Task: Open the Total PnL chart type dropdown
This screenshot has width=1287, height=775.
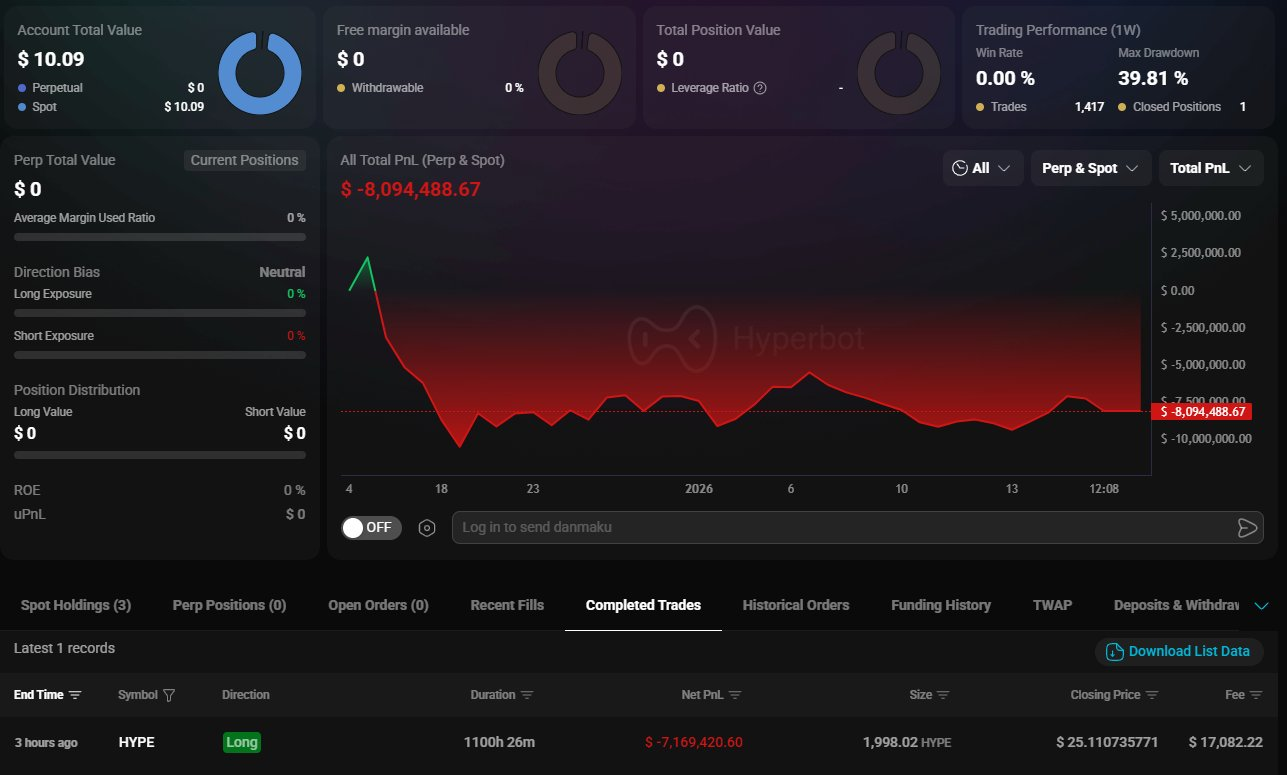Action: tap(1210, 168)
